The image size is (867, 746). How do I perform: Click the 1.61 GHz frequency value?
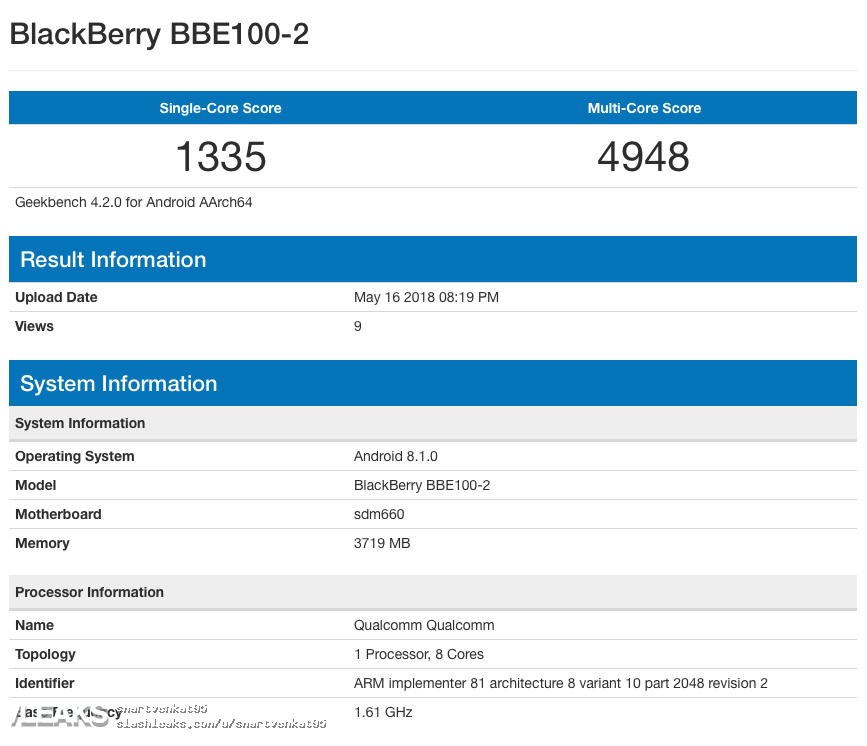(x=383, y=712)
